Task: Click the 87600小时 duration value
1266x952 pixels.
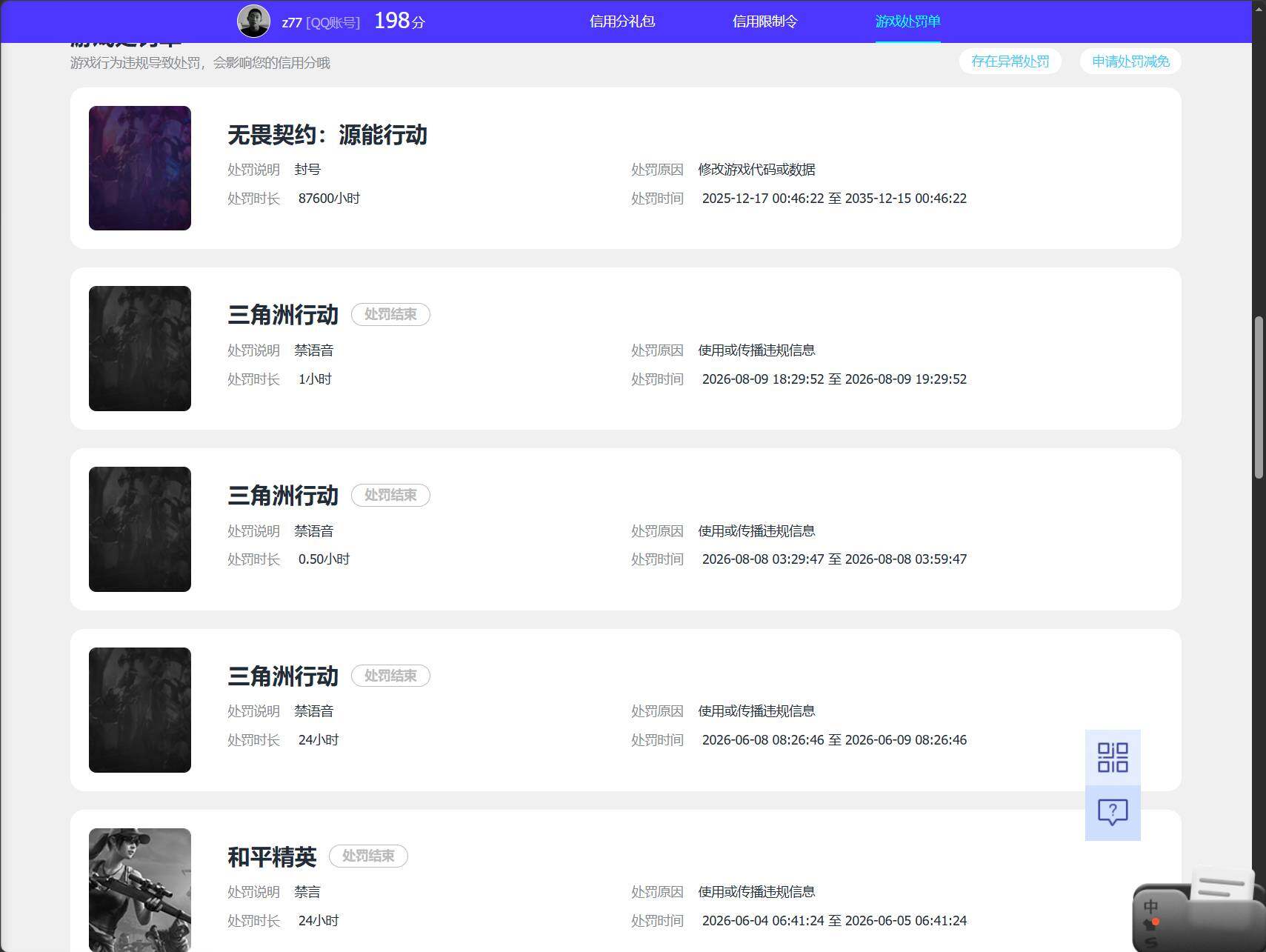Action: pyautogui.click(x=329, y=199)
